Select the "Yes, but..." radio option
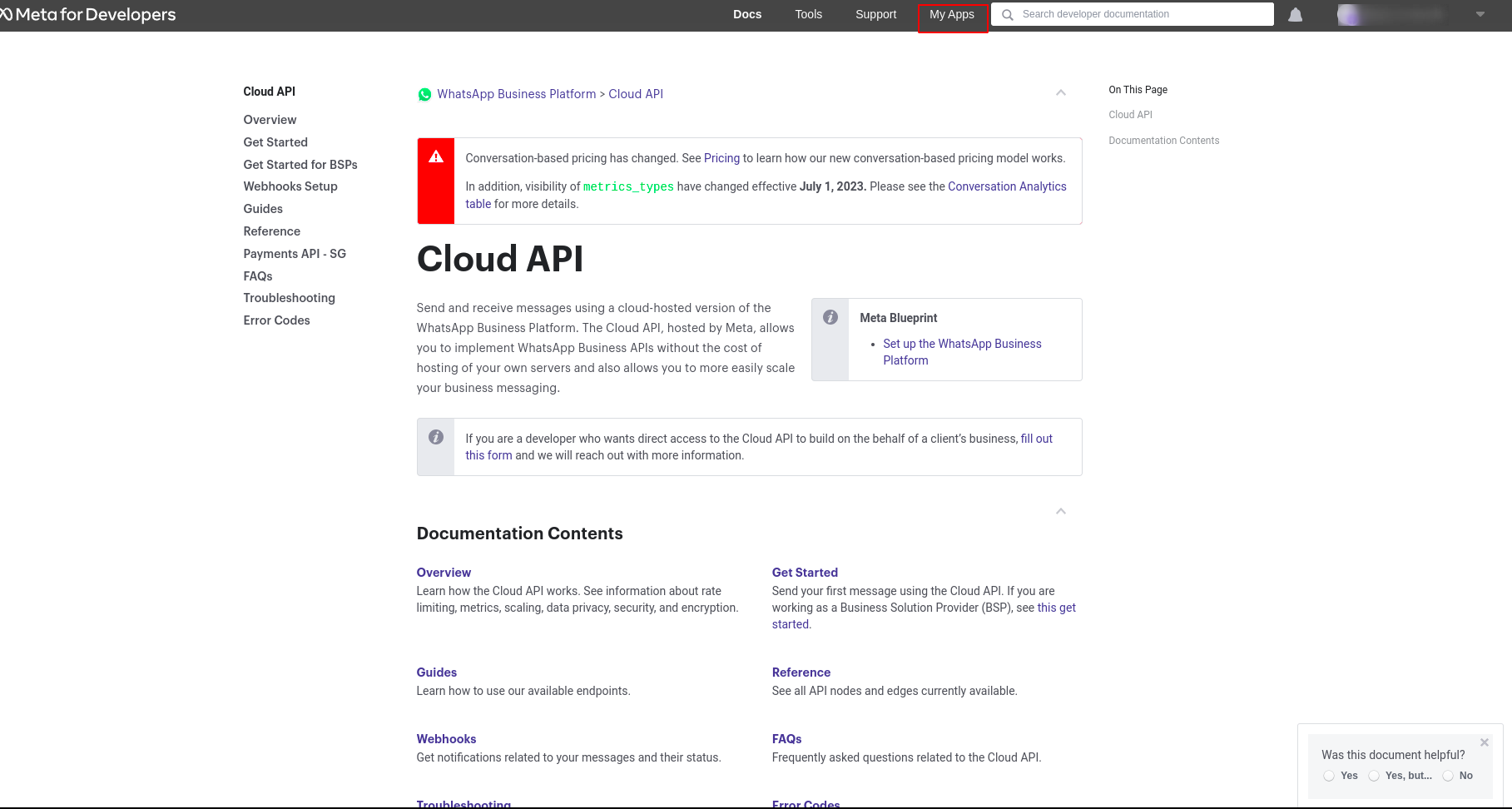Image resolution: width=1512 pixels, height=809 pixels. click(1374, 776)
